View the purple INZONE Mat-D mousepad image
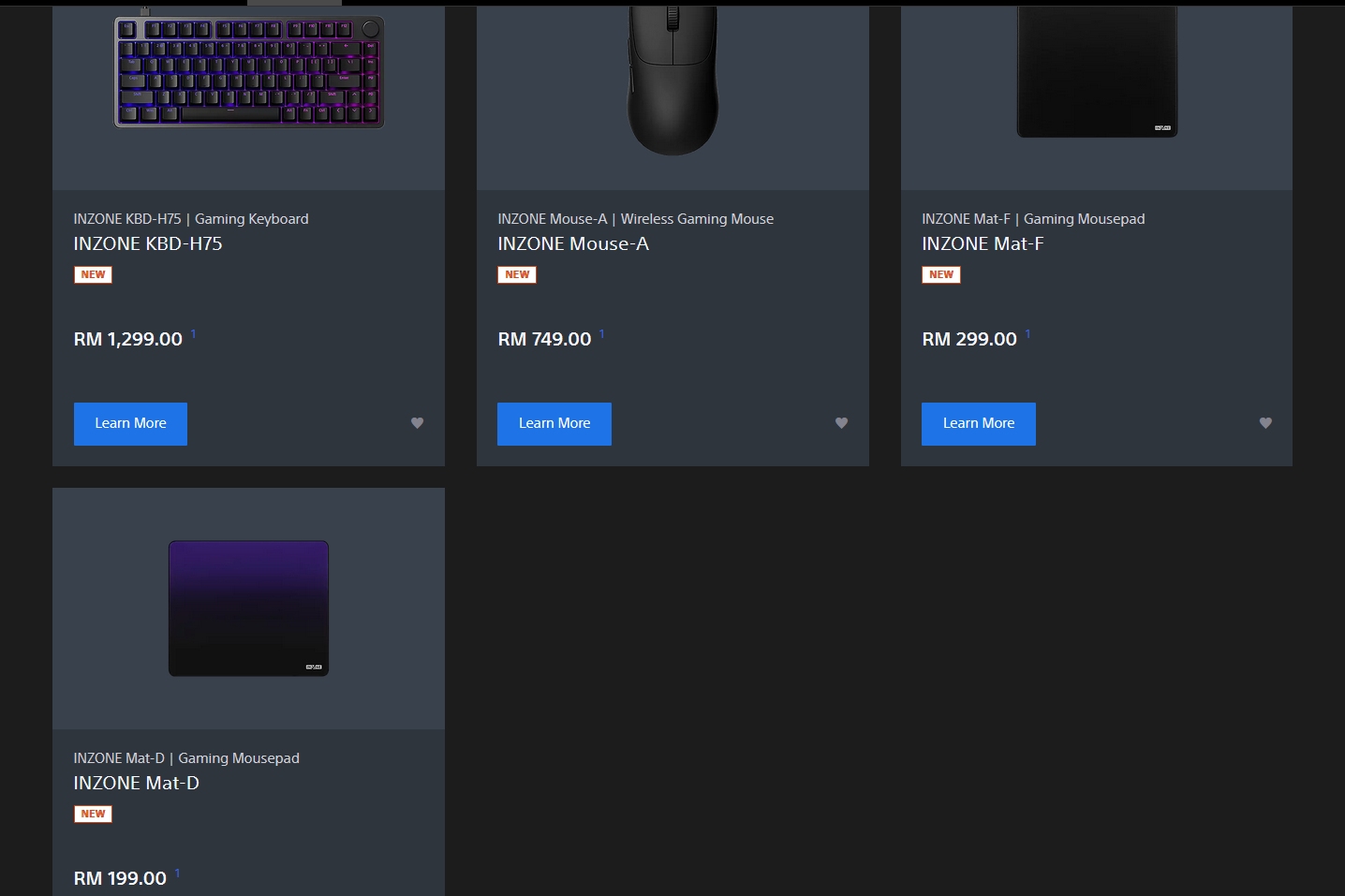Viewport: 1345px width, 896px height. pos(248,609)
